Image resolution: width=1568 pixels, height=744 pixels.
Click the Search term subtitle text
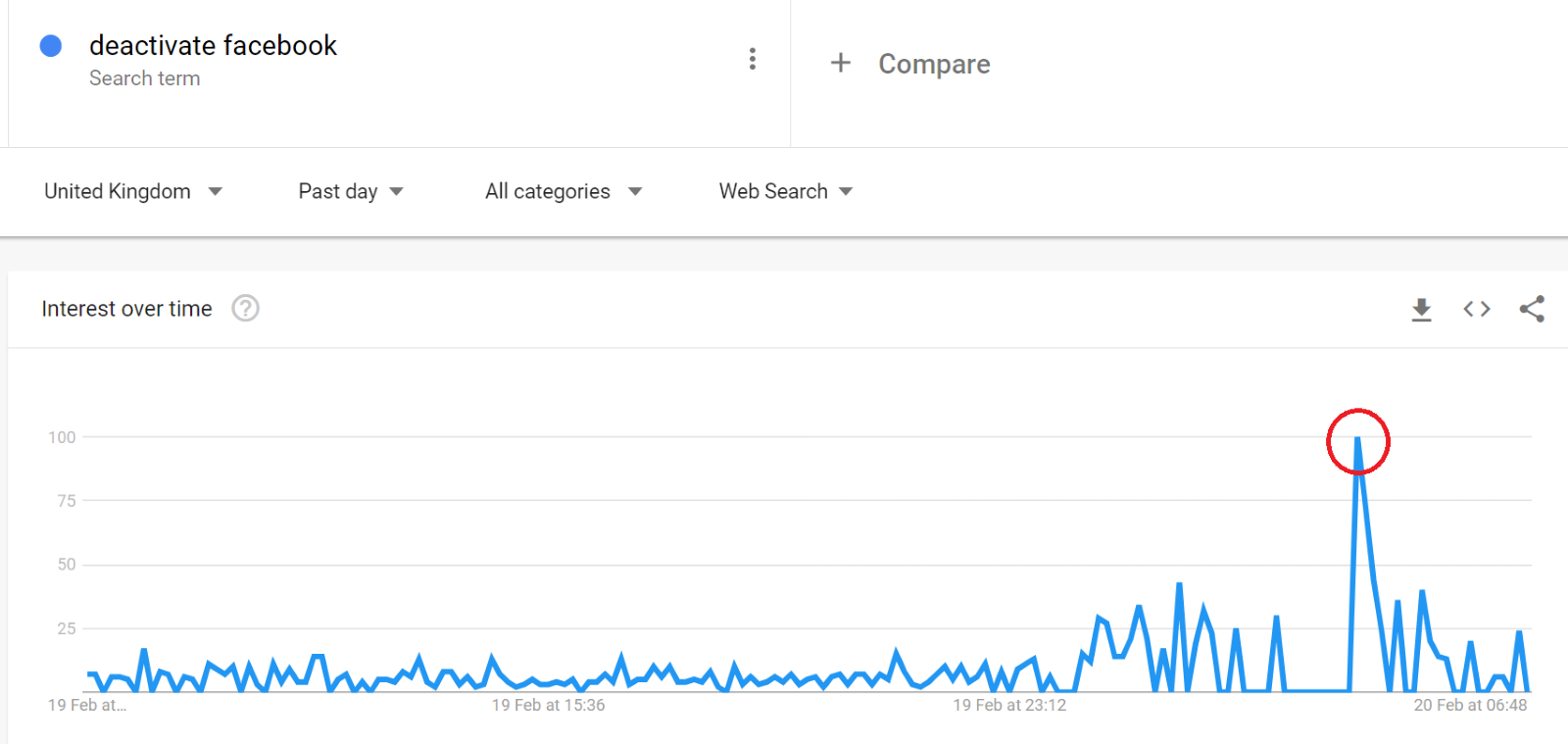tap(144, 78)
